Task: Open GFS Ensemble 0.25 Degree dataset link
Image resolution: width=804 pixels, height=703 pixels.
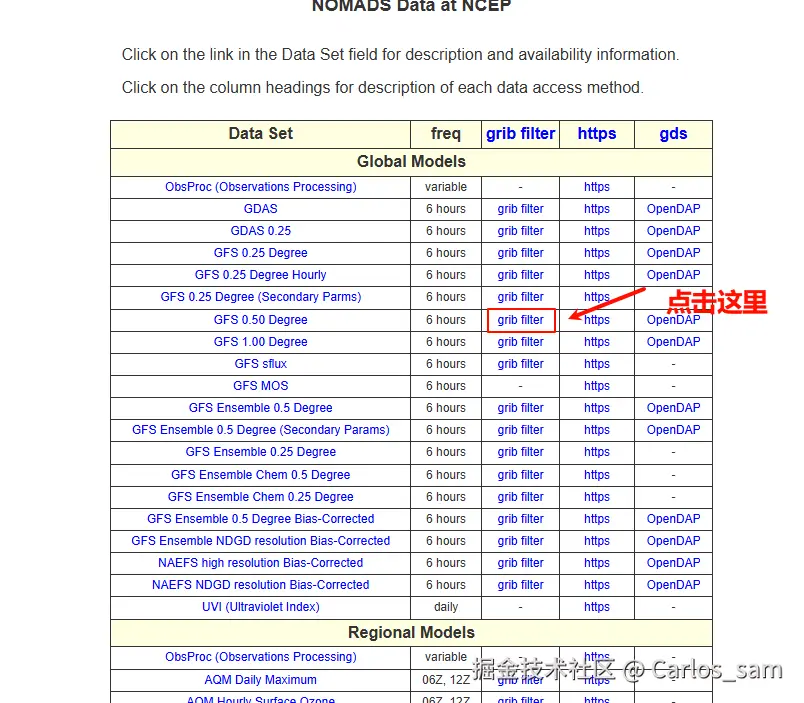Action: (260, 452)
